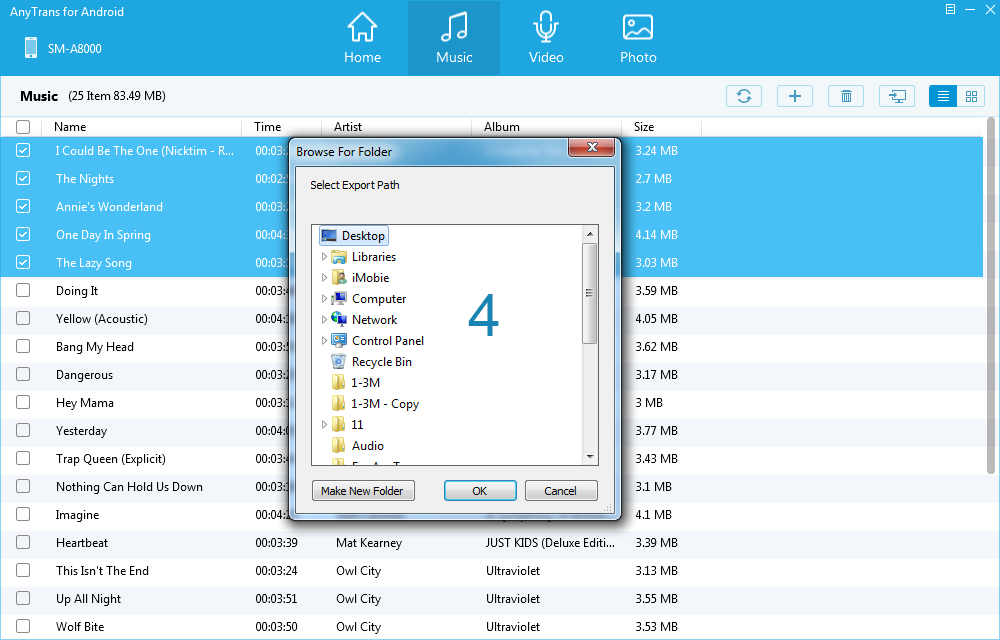Uncheck One Day In Spring song

[23, 235]
